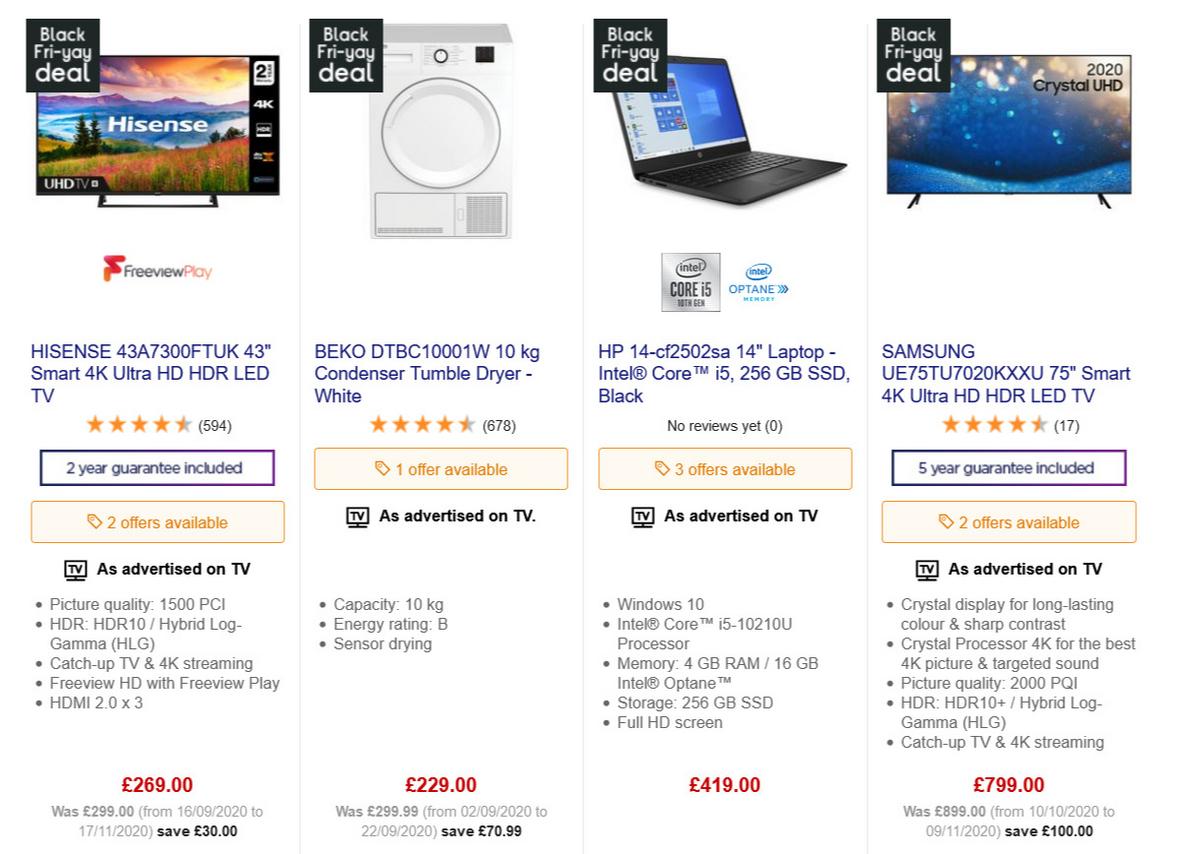The image size is (1200, 854).
Task: Click the star rating for the Samsung TV
Action: pos(994,425)
